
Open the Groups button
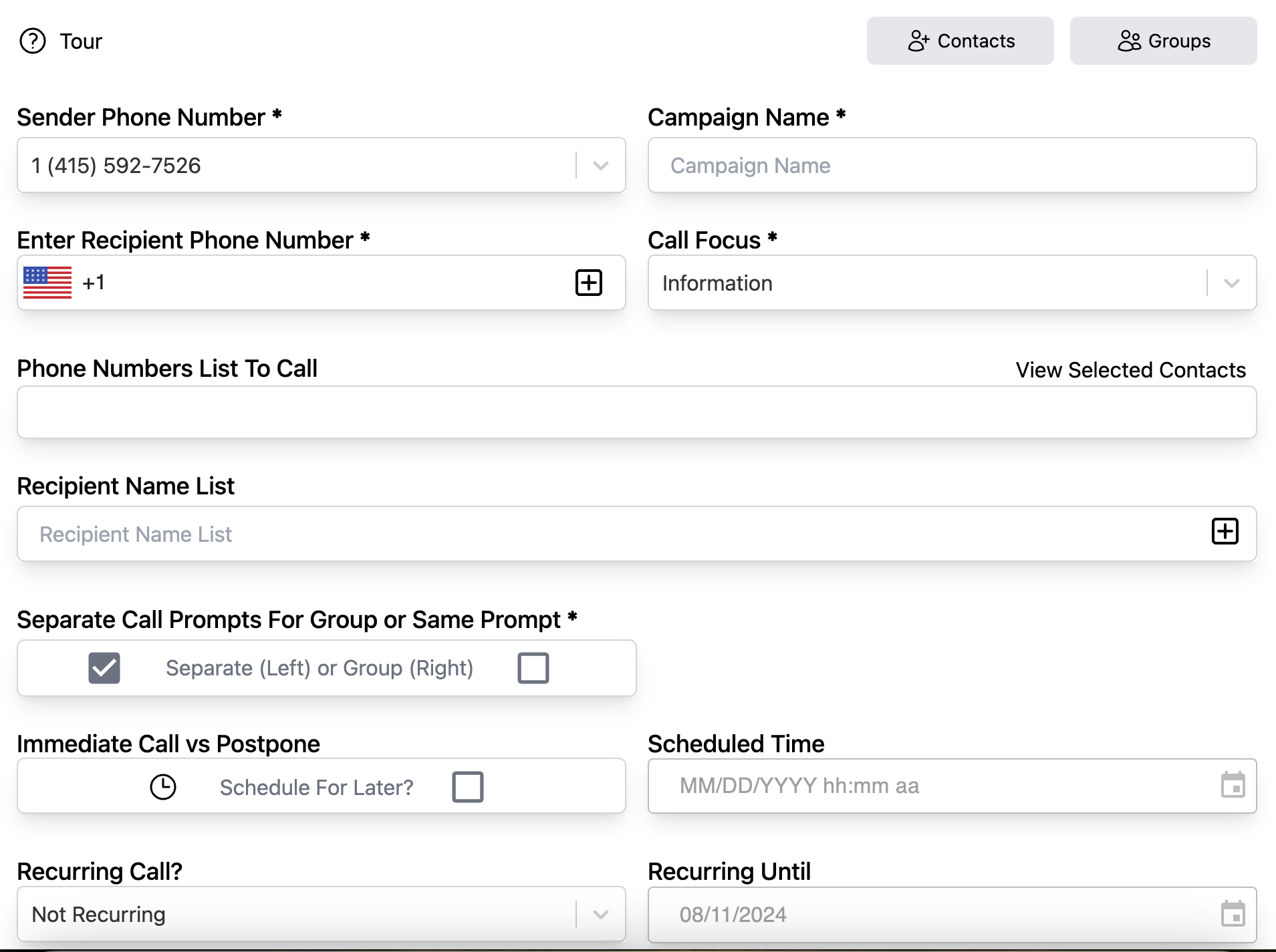click(1163, 41)
